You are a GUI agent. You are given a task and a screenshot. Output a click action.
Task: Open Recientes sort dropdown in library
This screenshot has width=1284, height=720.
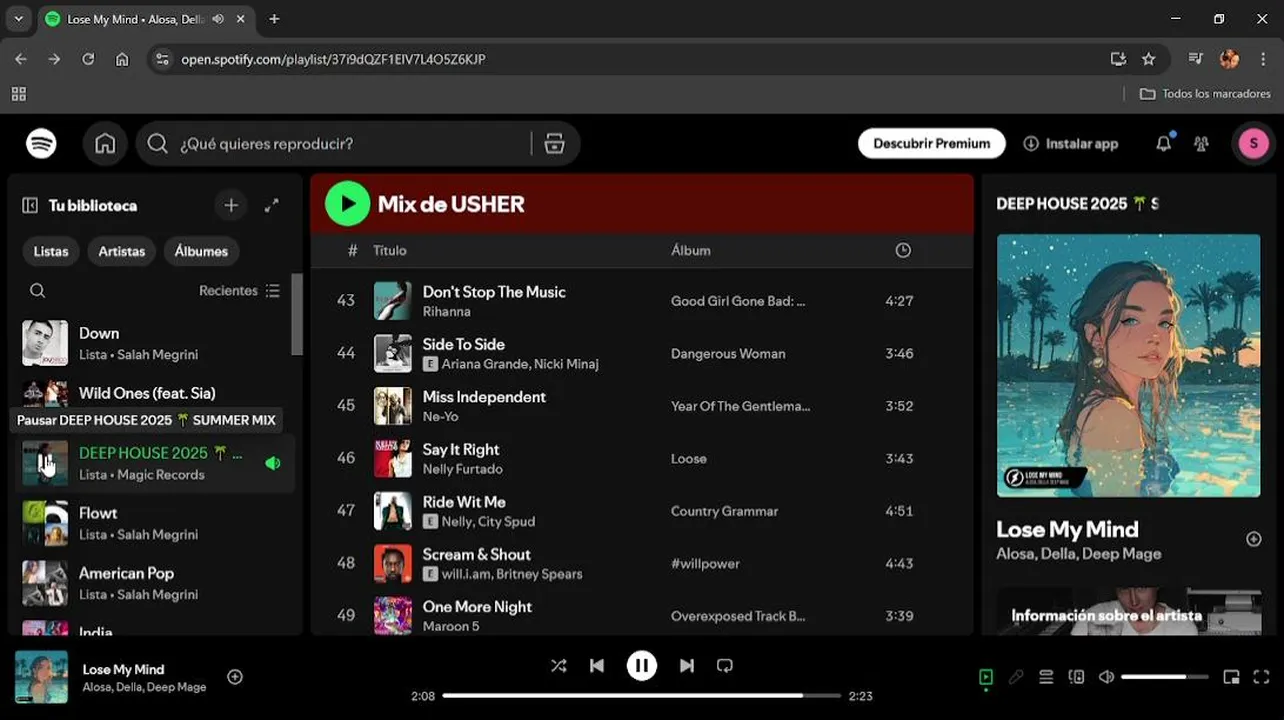click(240, 291)
